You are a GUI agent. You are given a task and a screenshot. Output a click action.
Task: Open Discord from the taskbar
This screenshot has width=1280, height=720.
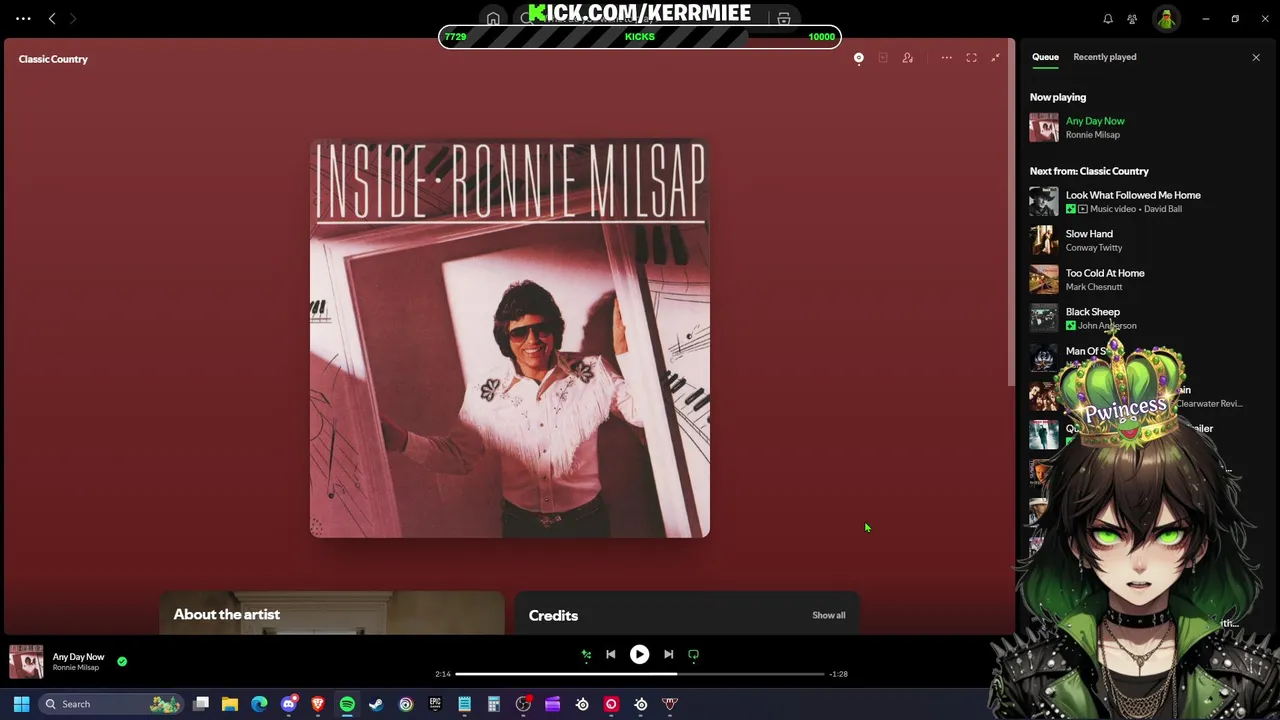tap(289, 704)
